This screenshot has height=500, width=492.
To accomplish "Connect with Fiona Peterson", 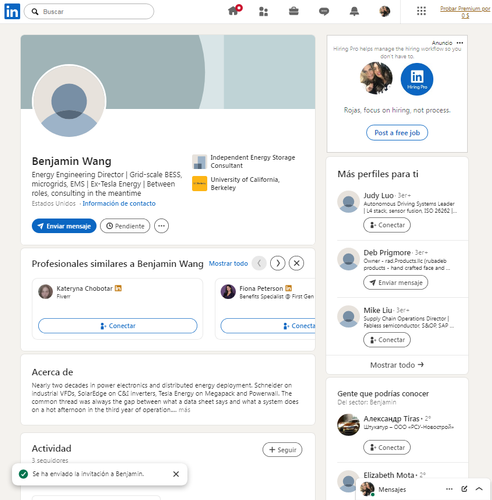I will click(268, 326).
